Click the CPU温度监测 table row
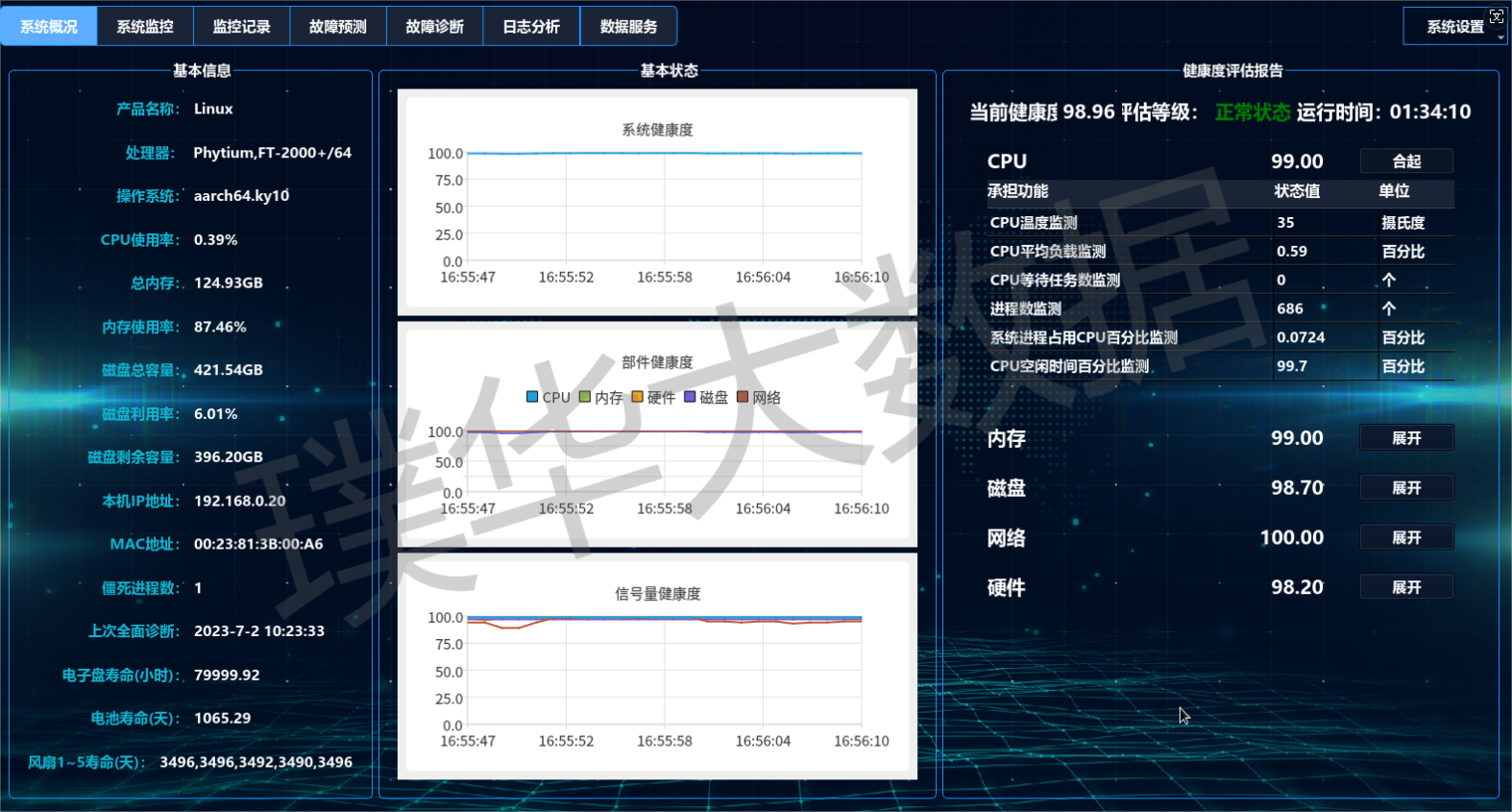 point(1220,223)
